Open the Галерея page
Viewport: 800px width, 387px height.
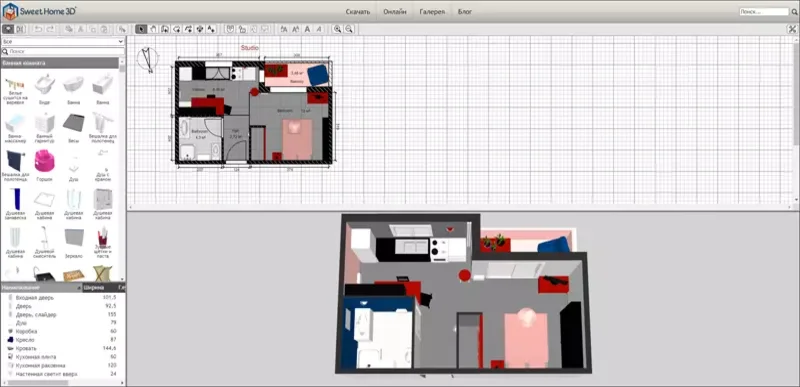[x=432, y=12]
